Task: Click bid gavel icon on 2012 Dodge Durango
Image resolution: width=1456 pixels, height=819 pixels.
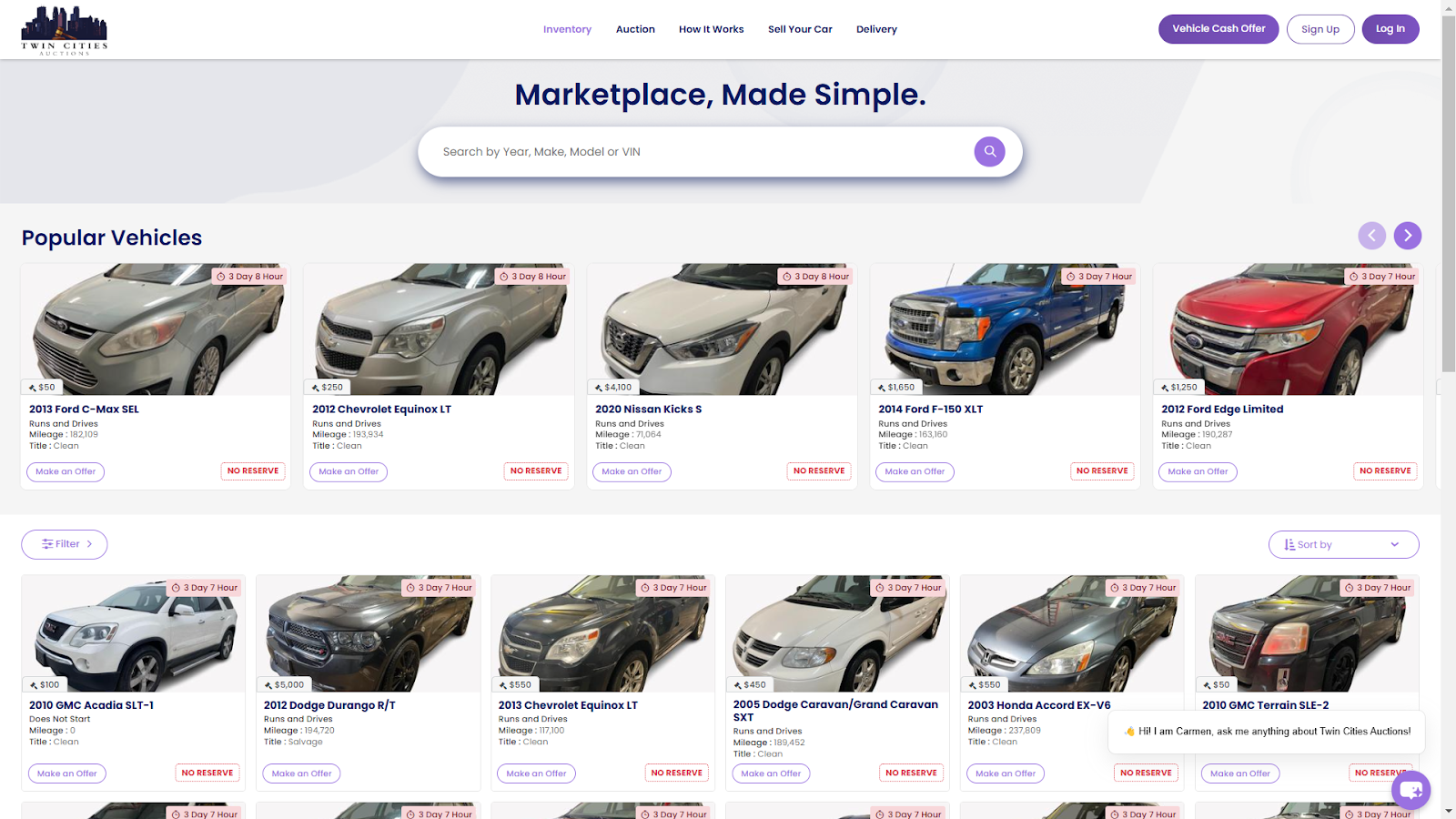Action: pyautogui.click(x=268, y=685)
